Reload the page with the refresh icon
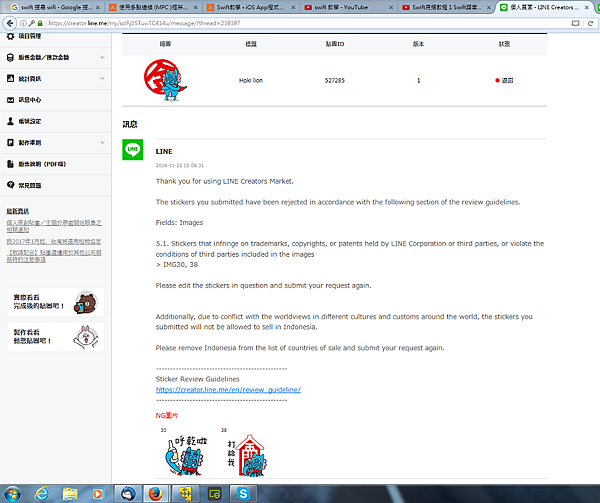 click(590, 23)
